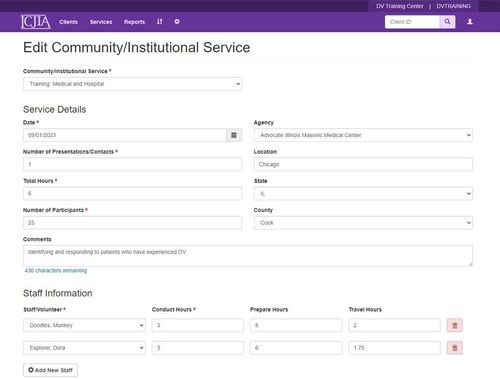Click Conduct Hours for Explorer, Dora

[198, 348]
